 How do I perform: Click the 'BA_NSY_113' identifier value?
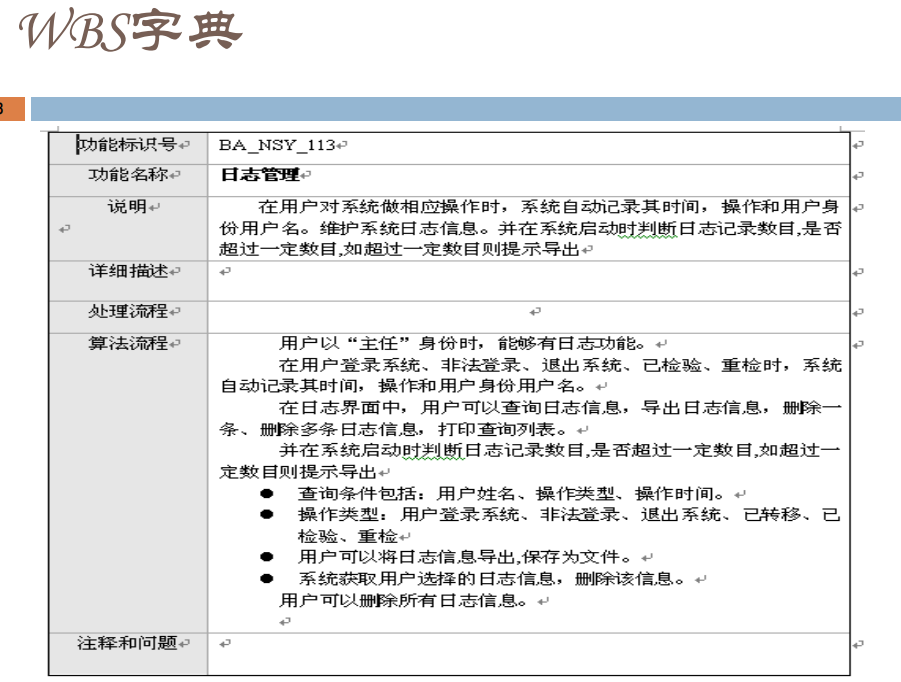(x=277, y=145)
